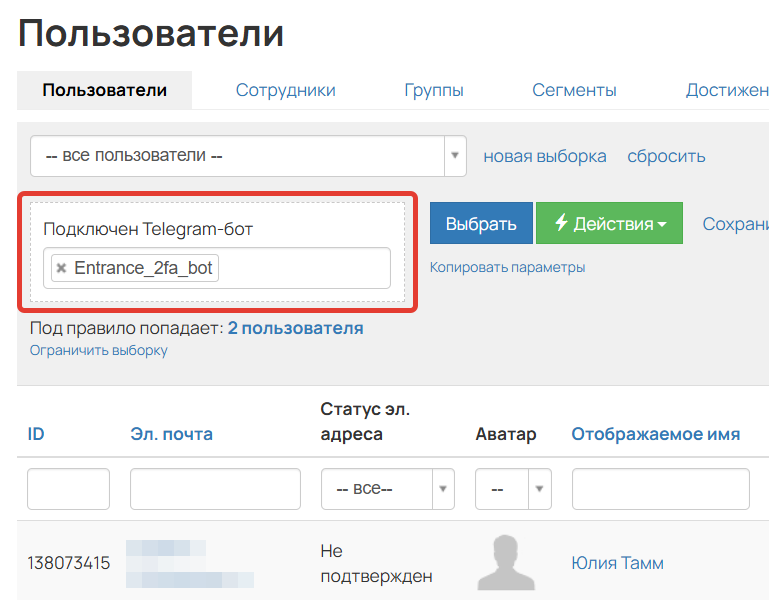Open the «2 пользователя» link
Viewport: 769px width, 600px height.
coord(295,328)
